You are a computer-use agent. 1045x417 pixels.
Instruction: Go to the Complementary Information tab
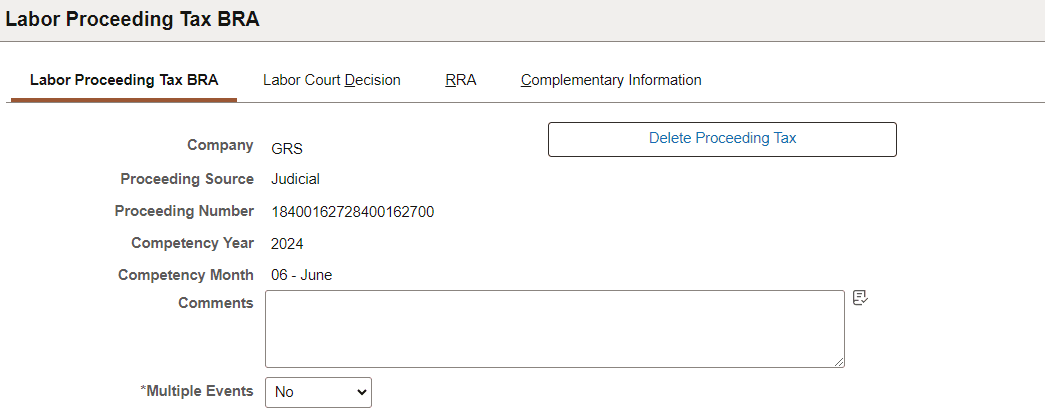pos(611,80)
